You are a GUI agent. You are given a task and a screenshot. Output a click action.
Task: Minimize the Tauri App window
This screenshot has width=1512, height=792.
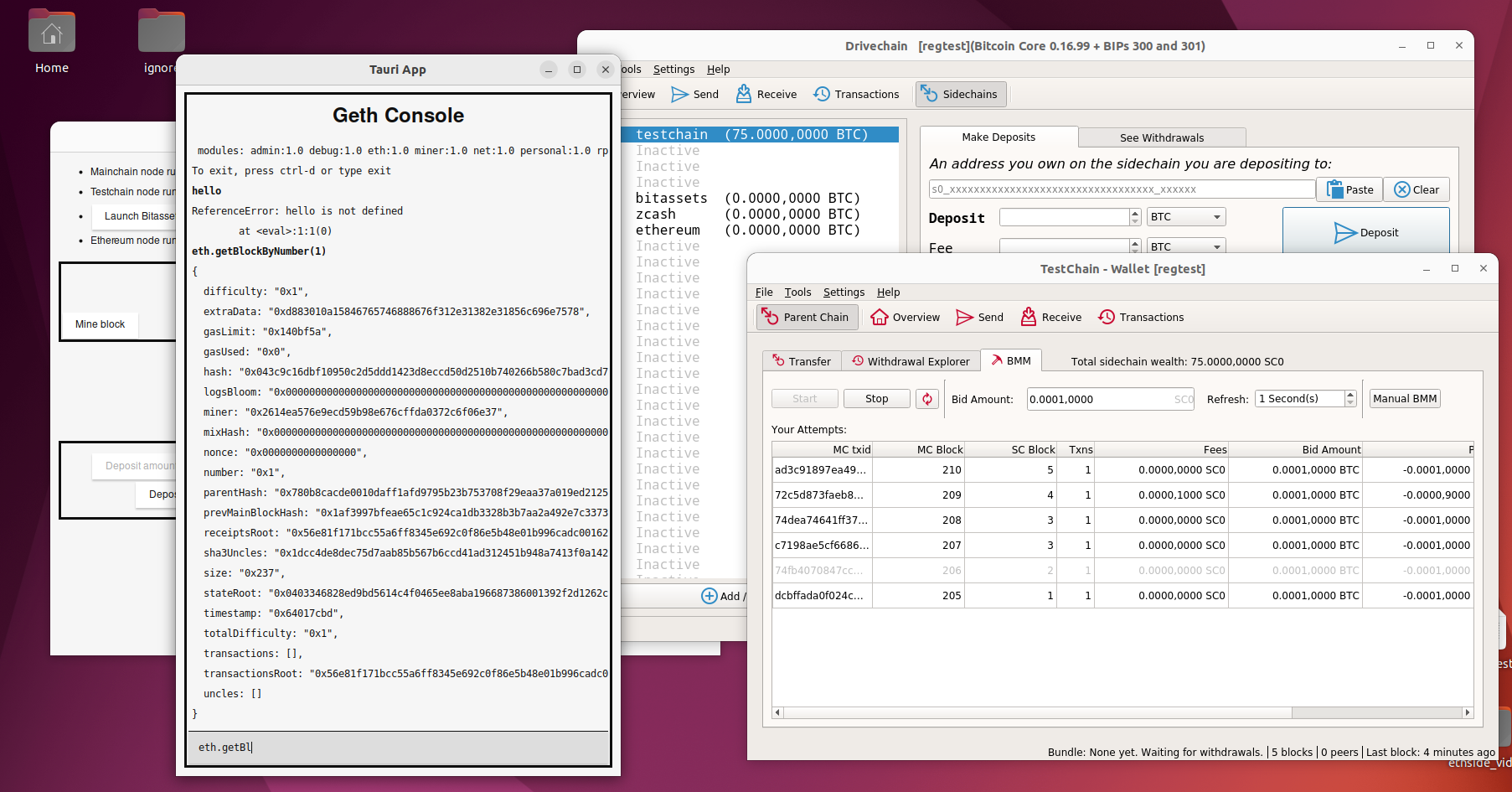pos(549,70)
